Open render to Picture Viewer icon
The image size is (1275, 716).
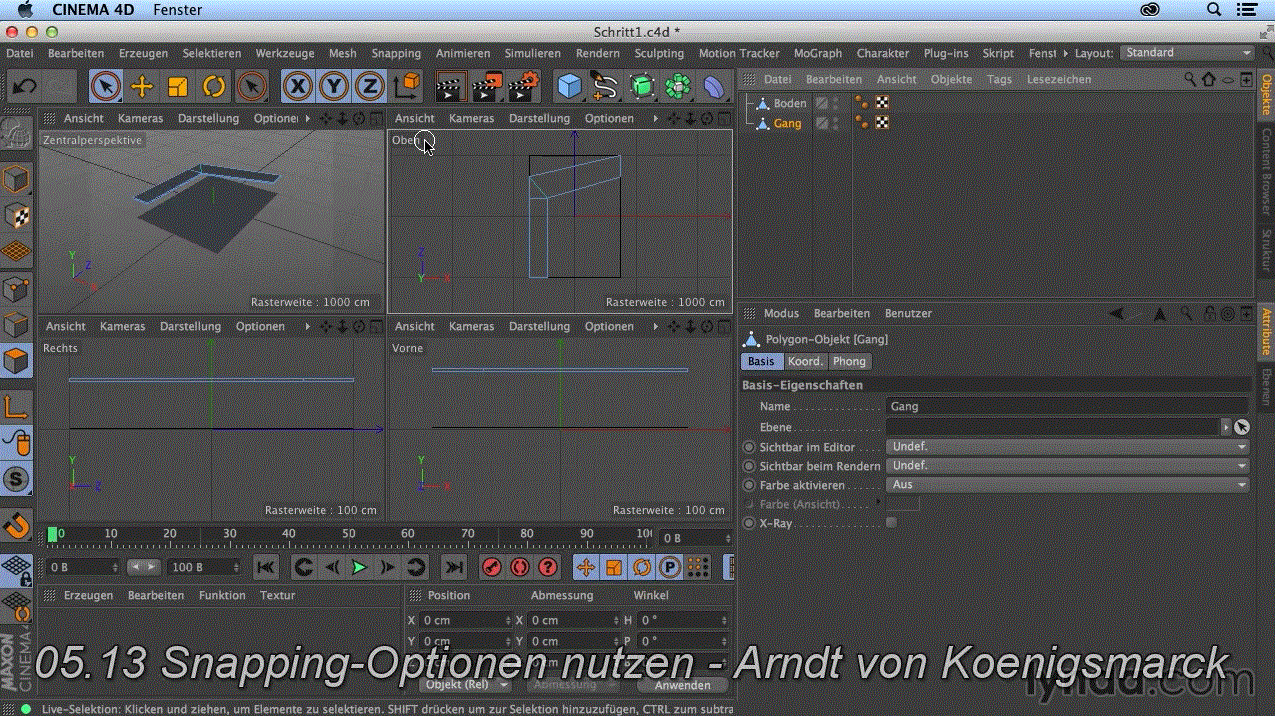tap(486, 87)
